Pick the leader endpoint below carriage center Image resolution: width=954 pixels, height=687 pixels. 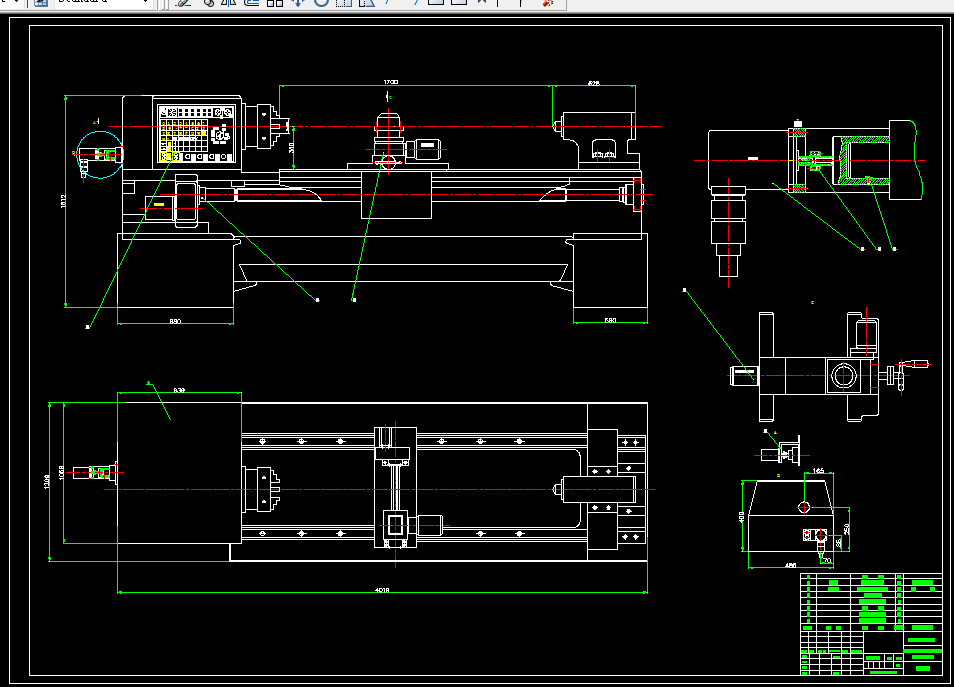click(354, 300)
